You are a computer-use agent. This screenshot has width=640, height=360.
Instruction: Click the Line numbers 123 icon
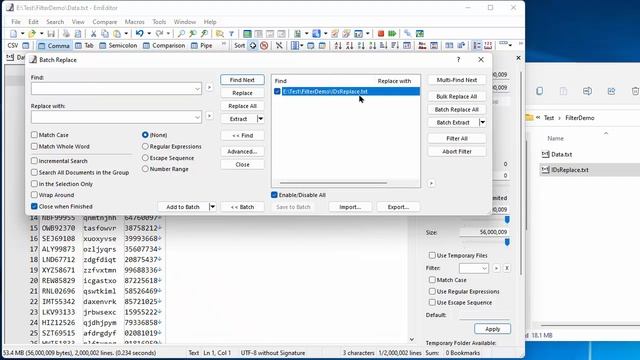(x=488, y=46)
